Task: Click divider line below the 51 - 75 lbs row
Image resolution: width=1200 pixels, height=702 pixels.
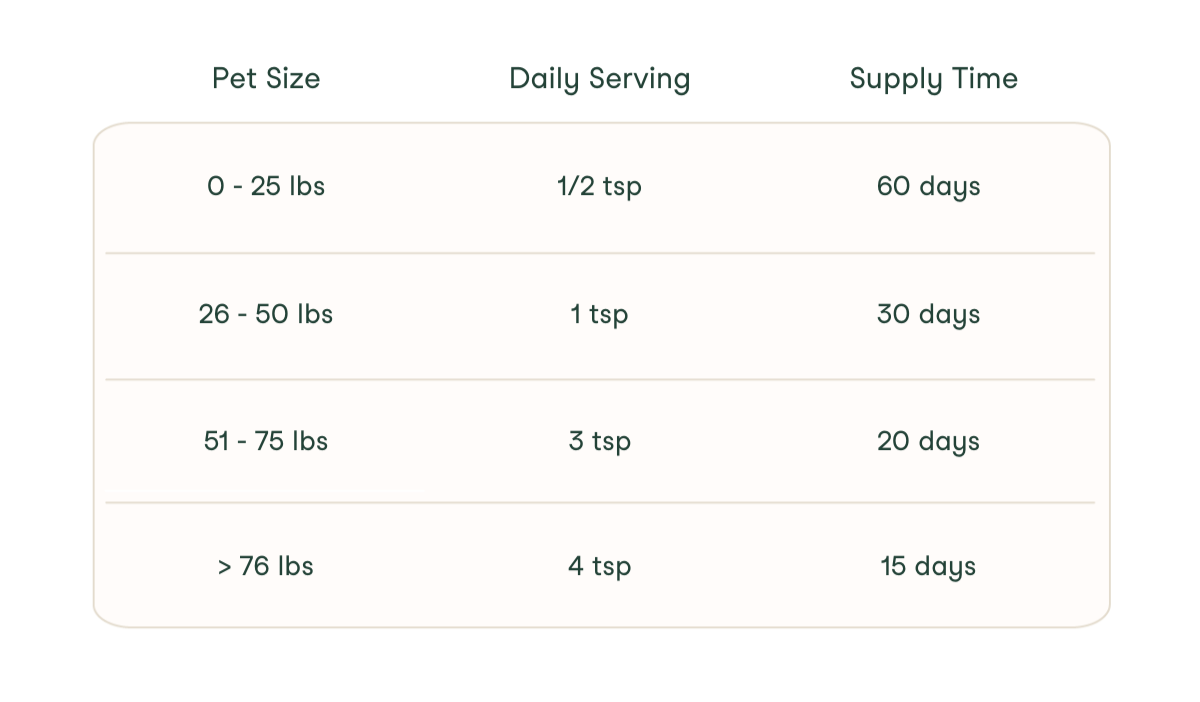Action: (x=600, y=502)
